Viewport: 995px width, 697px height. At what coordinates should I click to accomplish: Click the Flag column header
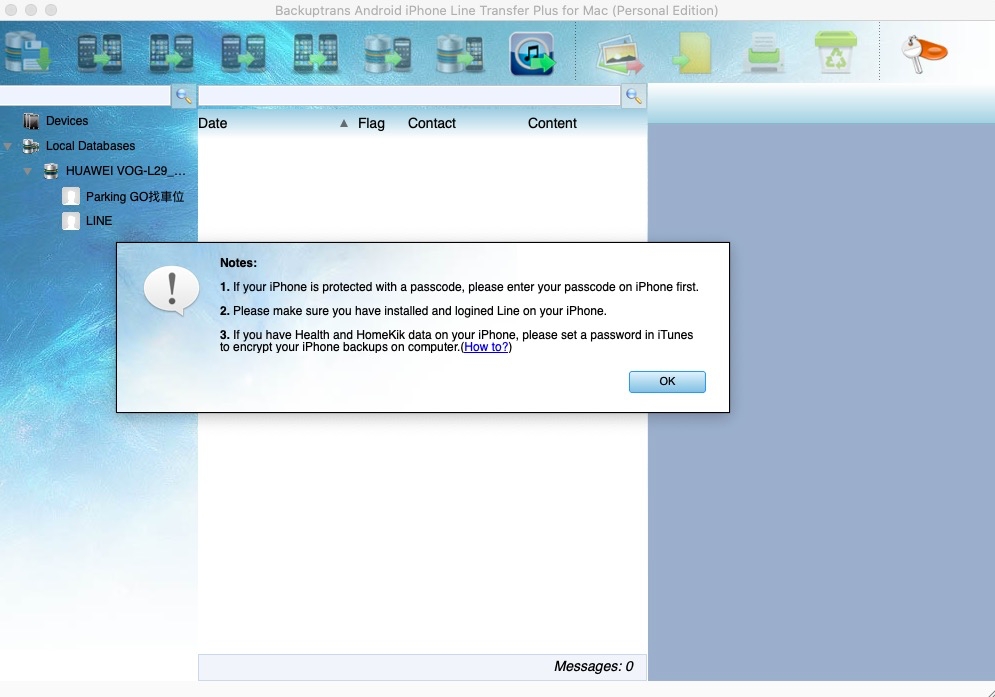[371, 123]
